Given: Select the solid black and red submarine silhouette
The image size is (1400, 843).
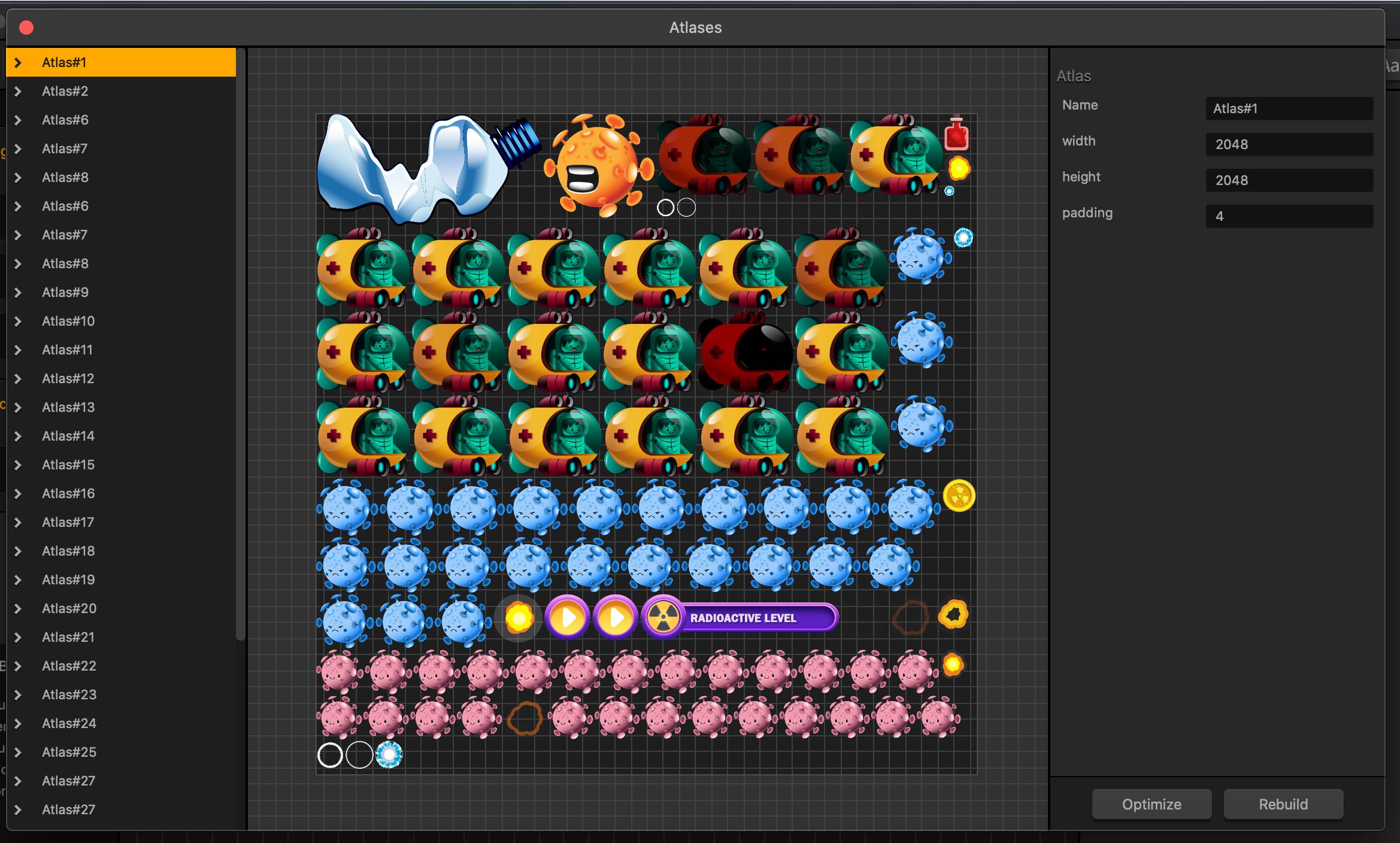Looking at the screenshot, I should [x=744, y=353].
